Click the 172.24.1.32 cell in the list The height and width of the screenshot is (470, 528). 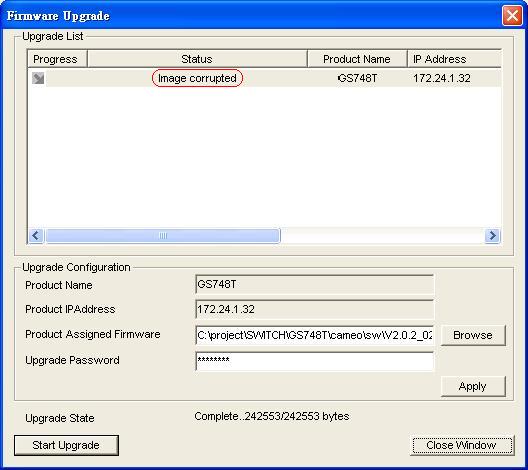[442, 78]
